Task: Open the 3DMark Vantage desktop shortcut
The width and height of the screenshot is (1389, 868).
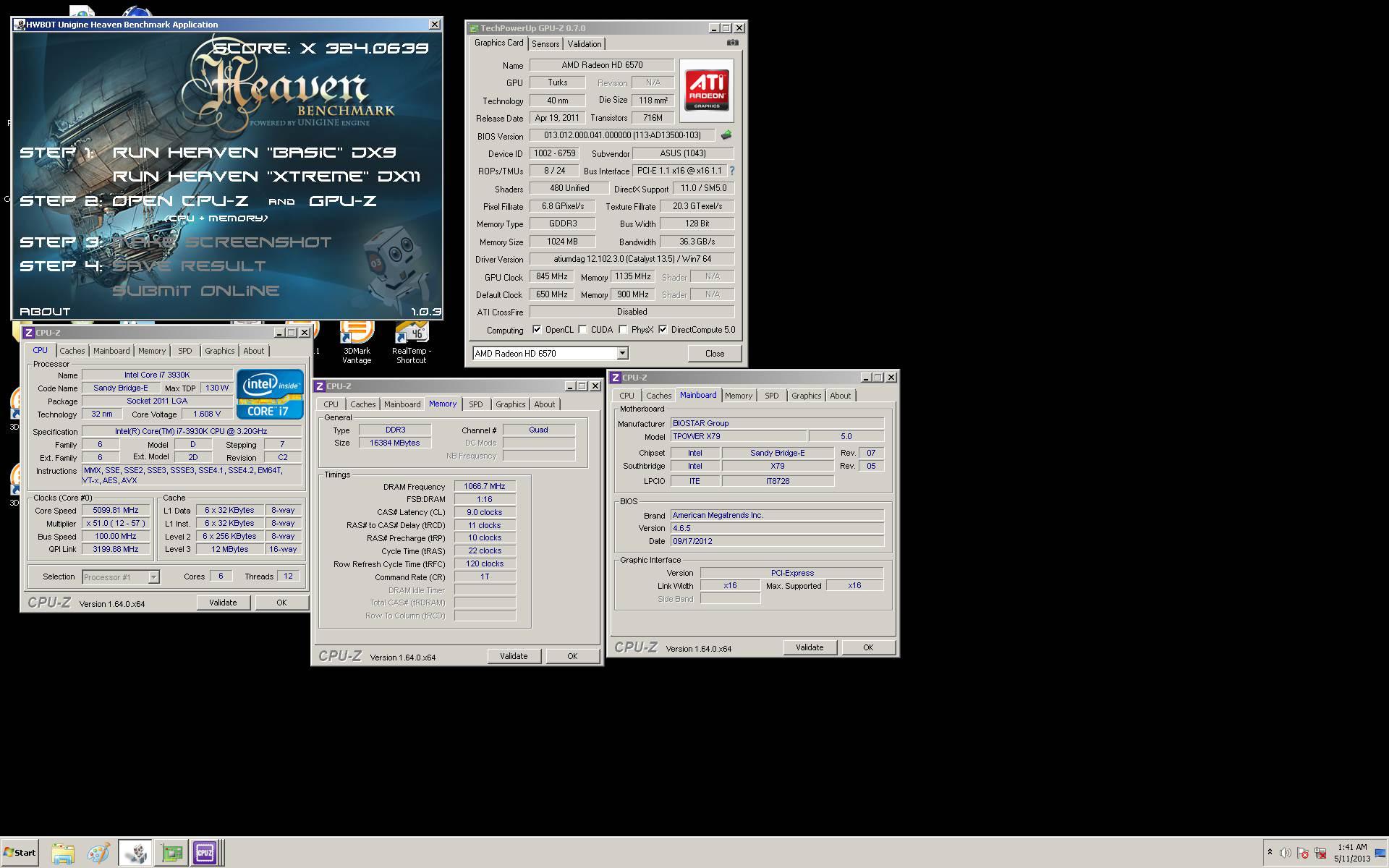Action: [x=357, y=342]
